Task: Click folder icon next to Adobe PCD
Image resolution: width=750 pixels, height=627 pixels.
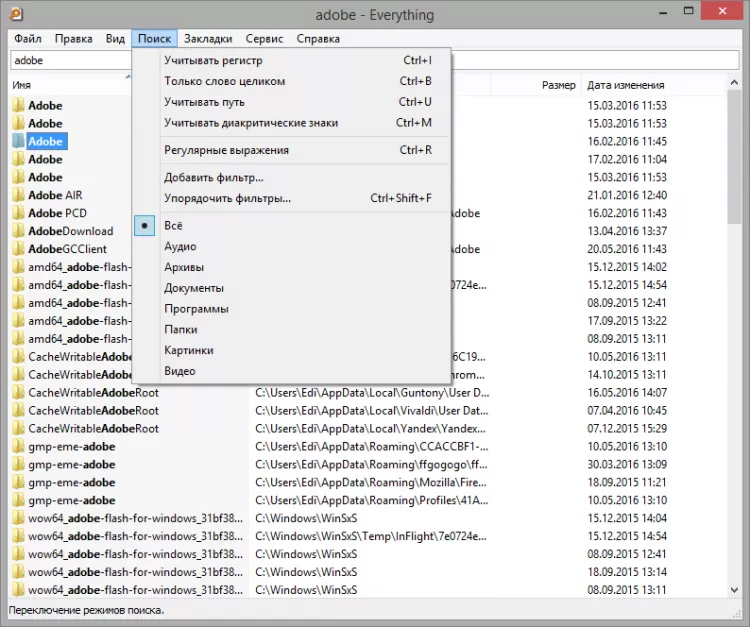Action: (18, 213)
